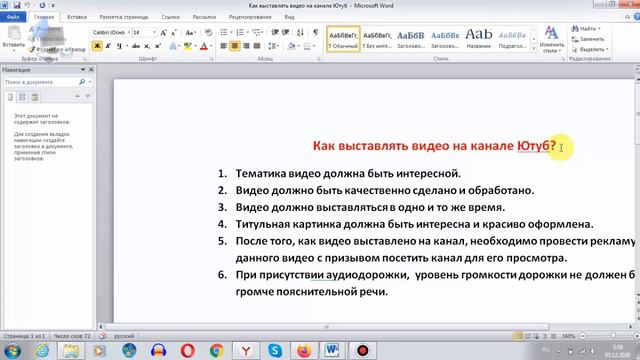Click the Strikethrough icon
Image resolution: width=640 pixels, height=360 pixels.
[136, 46]
